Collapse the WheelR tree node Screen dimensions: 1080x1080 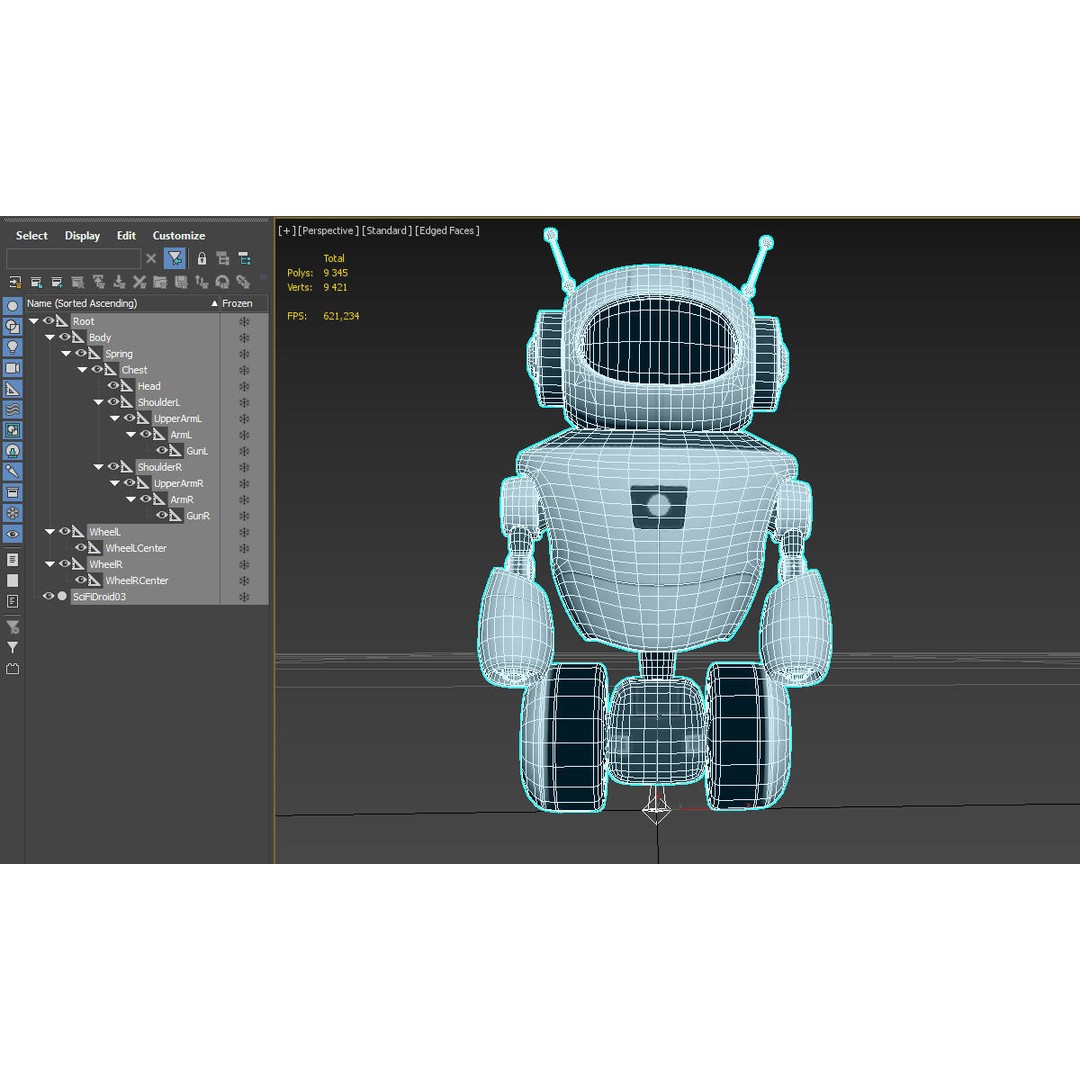[x=50, y=564]
